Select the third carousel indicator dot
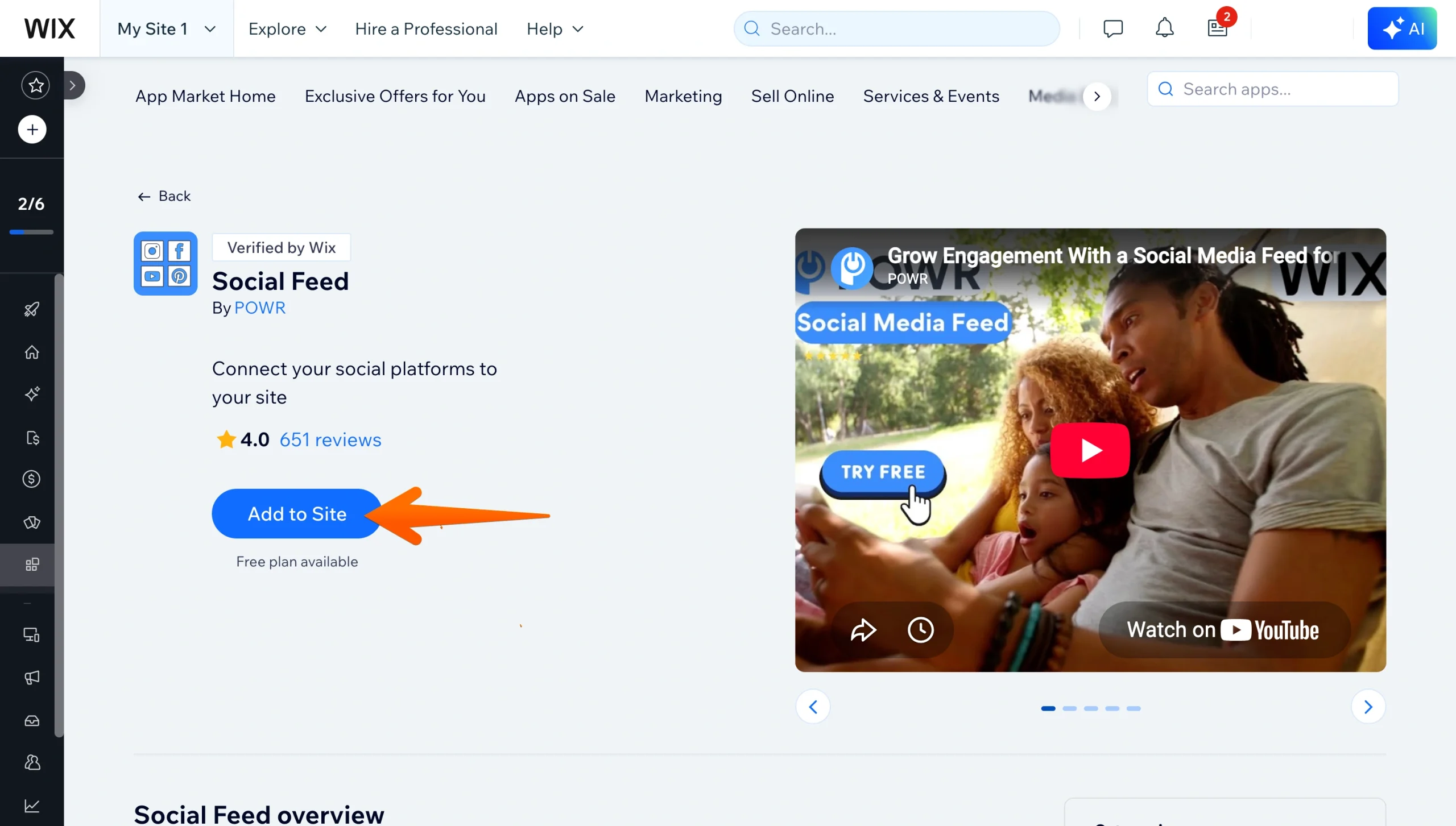The width and height of the screenshot is (1456, 826). 1091,708
